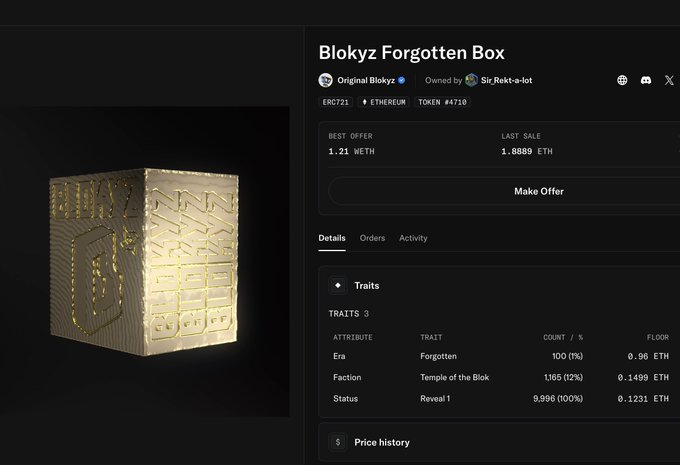680x465 pixels.
Task: Click the 1.21 WETH best offer value
Action: click(351, 151)
